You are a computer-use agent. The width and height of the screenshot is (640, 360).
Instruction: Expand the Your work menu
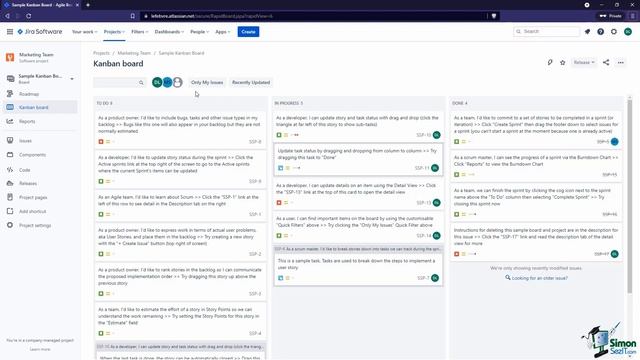[84, 32]
